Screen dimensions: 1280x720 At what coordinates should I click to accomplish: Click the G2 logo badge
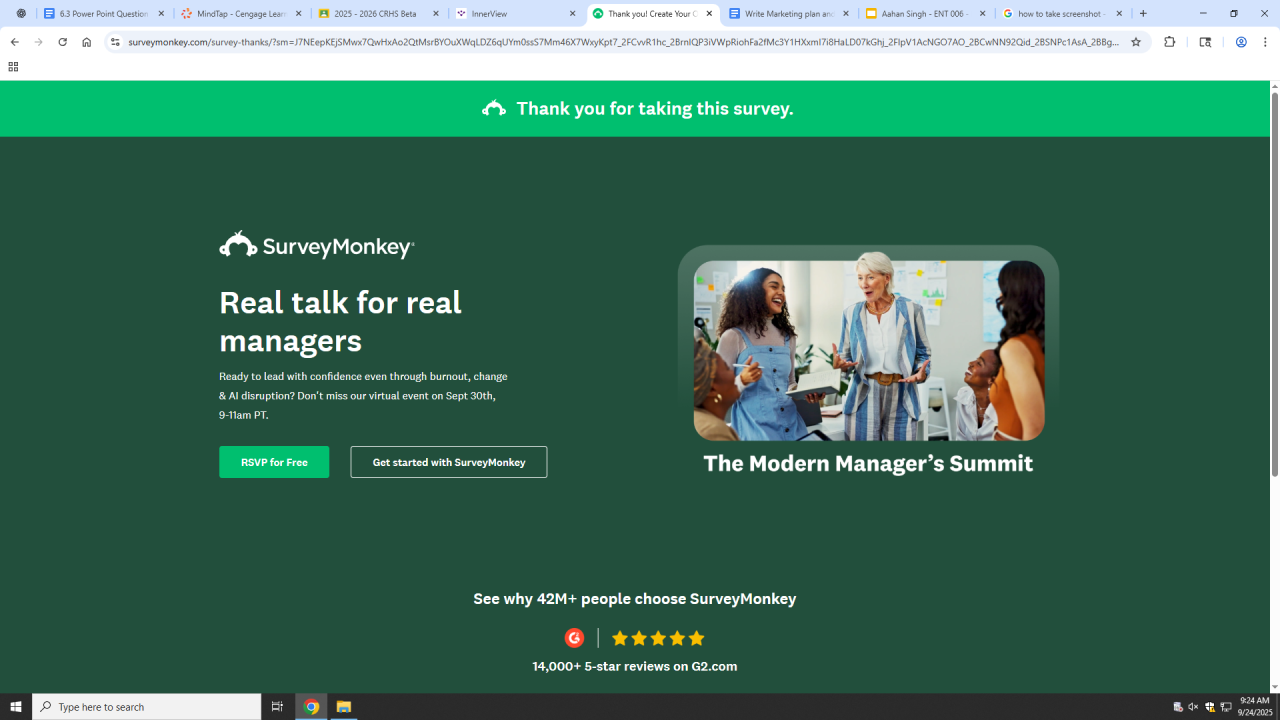click(574, 638)
